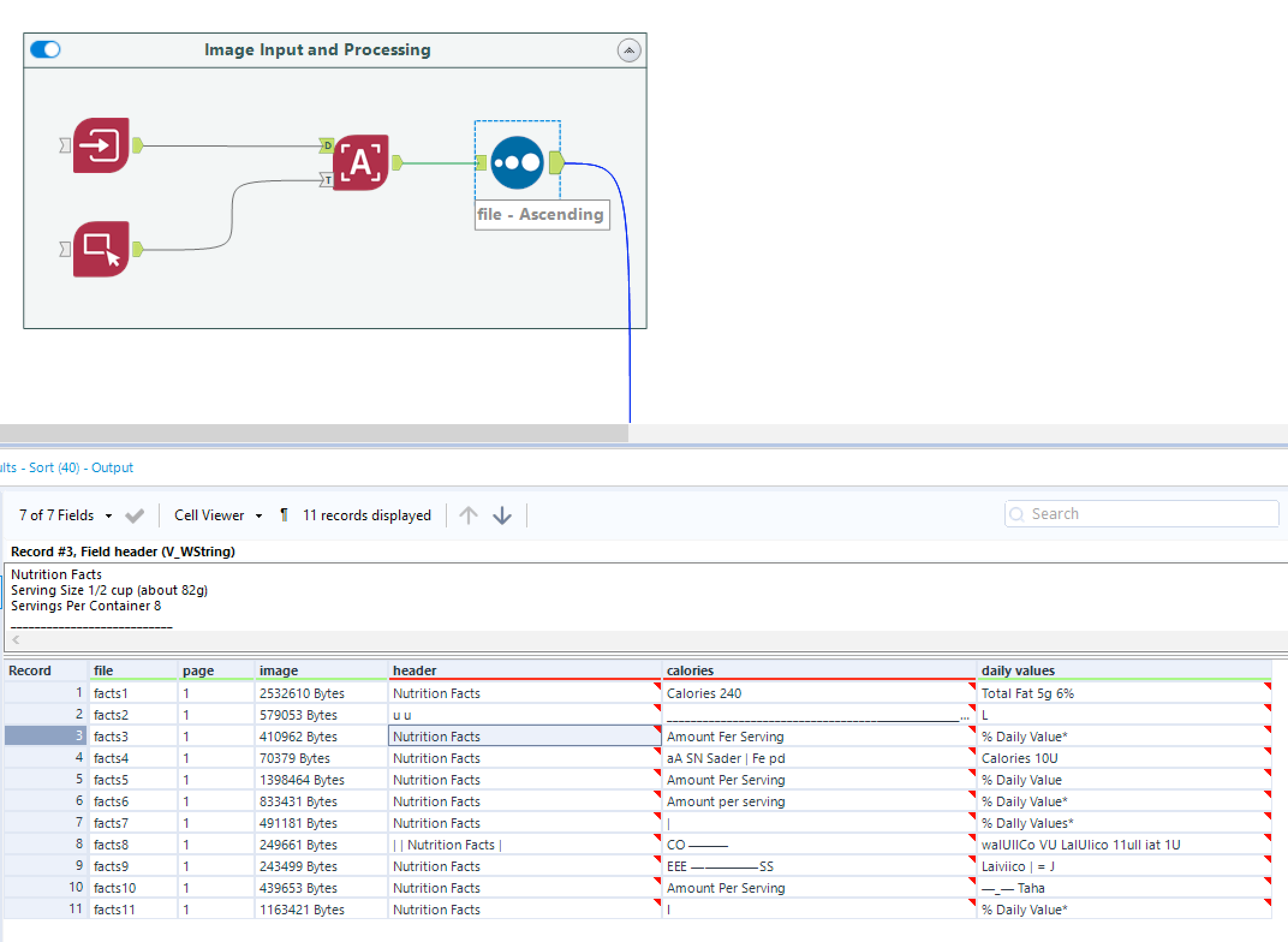Click inside the Search field
The height and width of the screenshot is (942, 1288).
(1141, 514)
